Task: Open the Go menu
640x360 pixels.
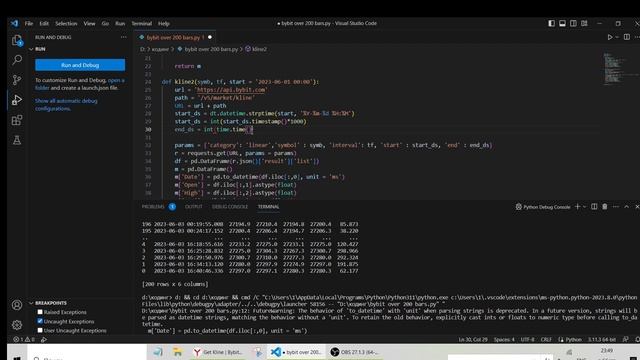Action: point(105,24)
